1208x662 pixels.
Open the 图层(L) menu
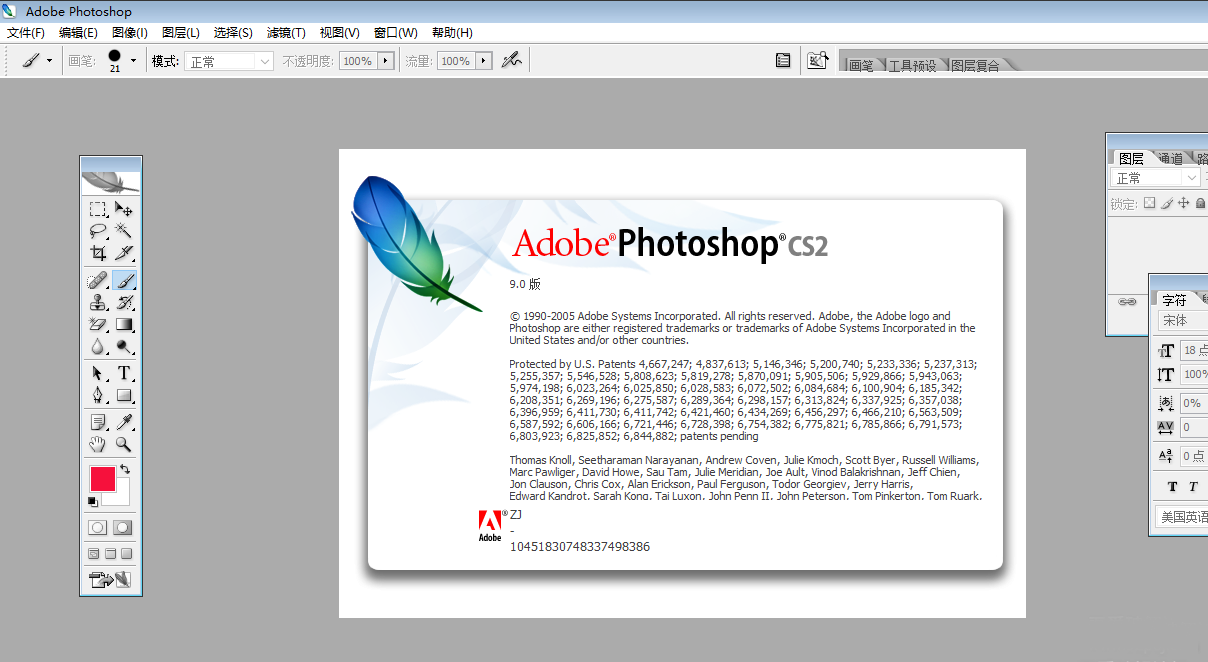pyautogui.click(x=180, y=33)
